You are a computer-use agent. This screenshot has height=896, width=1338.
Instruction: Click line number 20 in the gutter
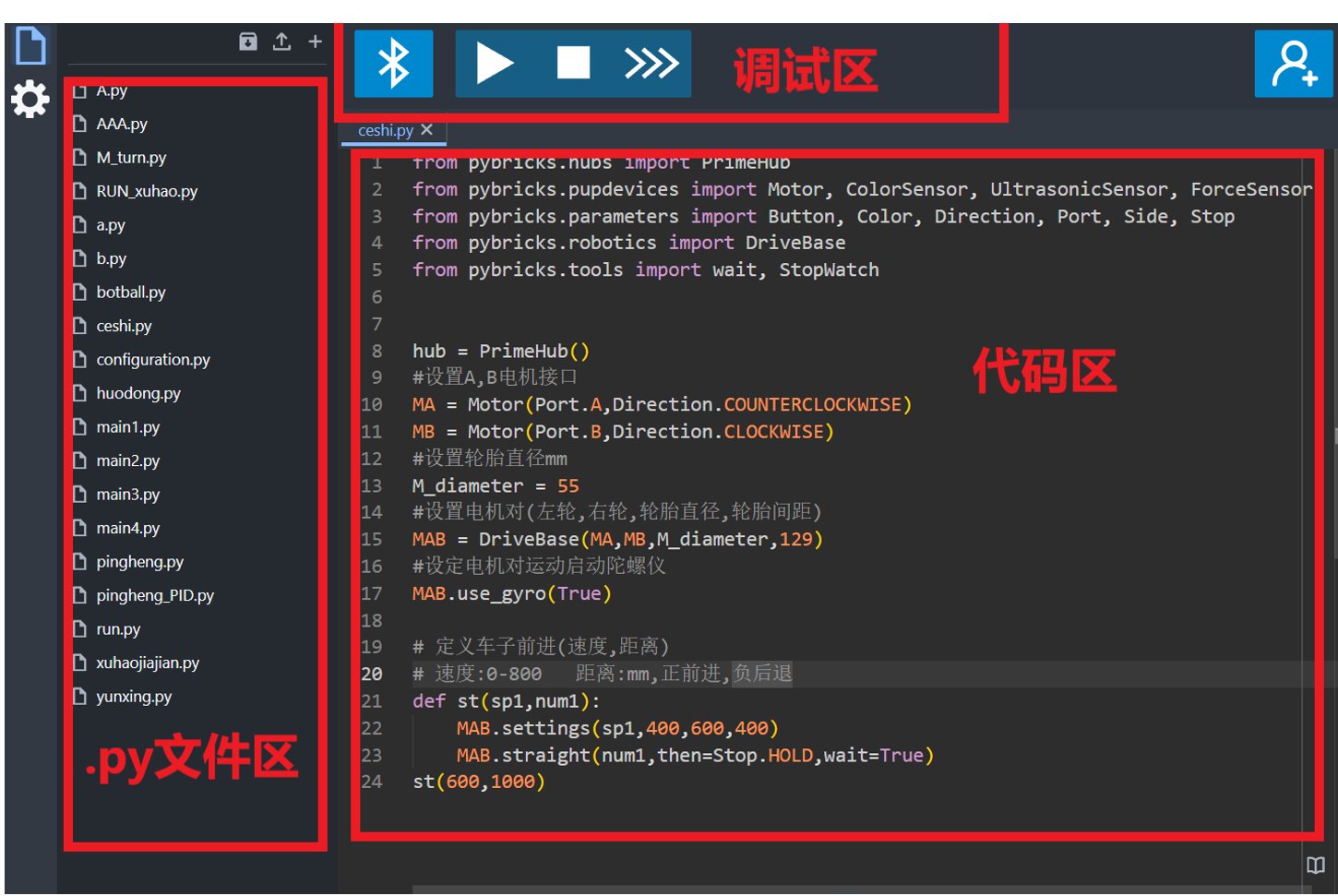(372, 674)
